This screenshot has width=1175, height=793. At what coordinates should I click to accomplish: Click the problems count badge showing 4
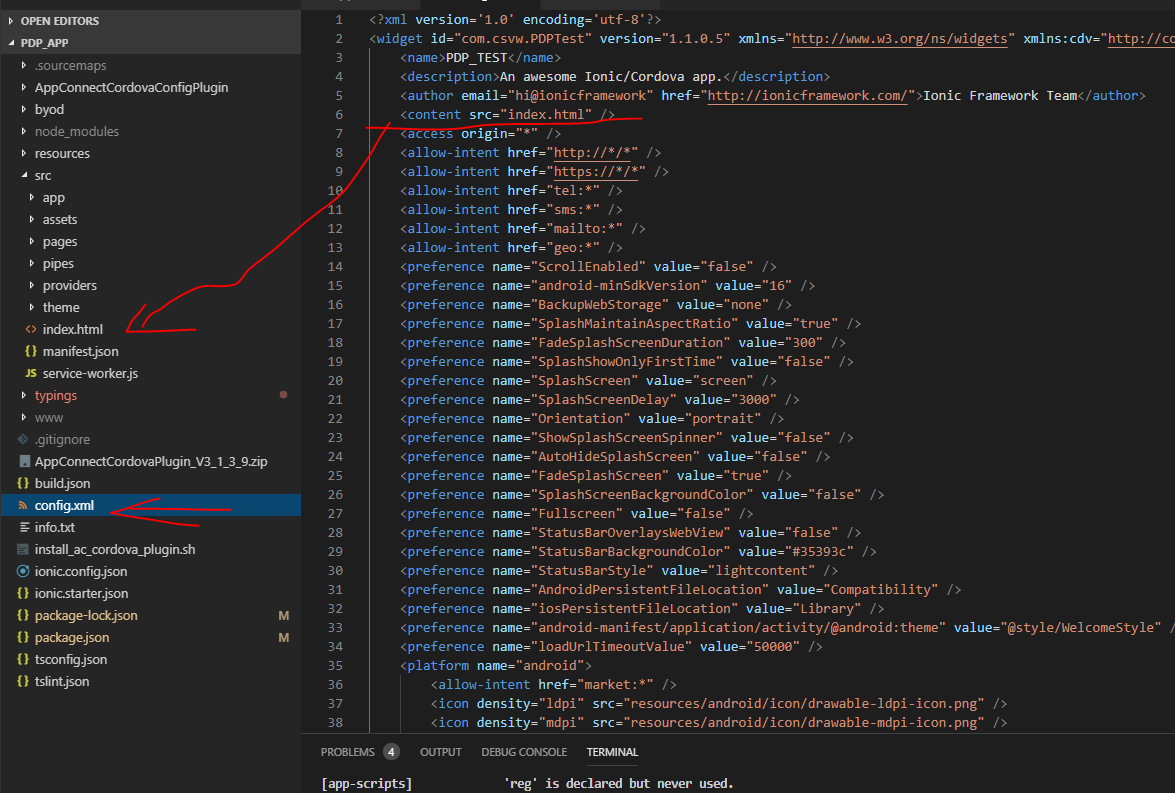391,752
